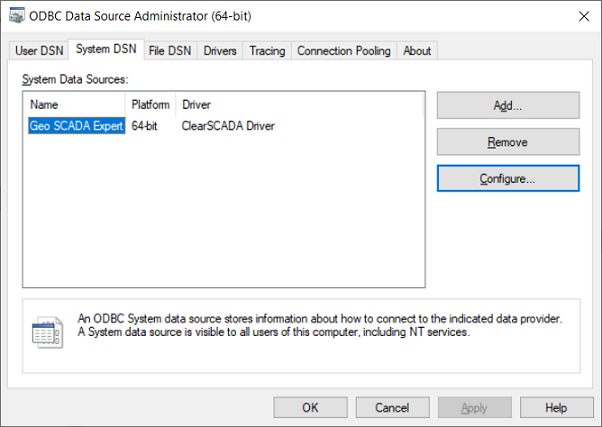Screen dimensions: 602x427
Task: Open the Tracing tab
Action: pos(267,51)
